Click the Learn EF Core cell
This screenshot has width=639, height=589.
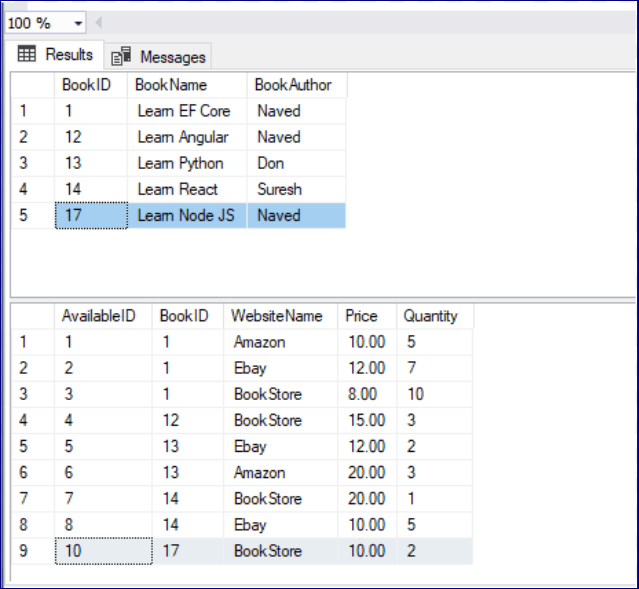click(184, 111)
